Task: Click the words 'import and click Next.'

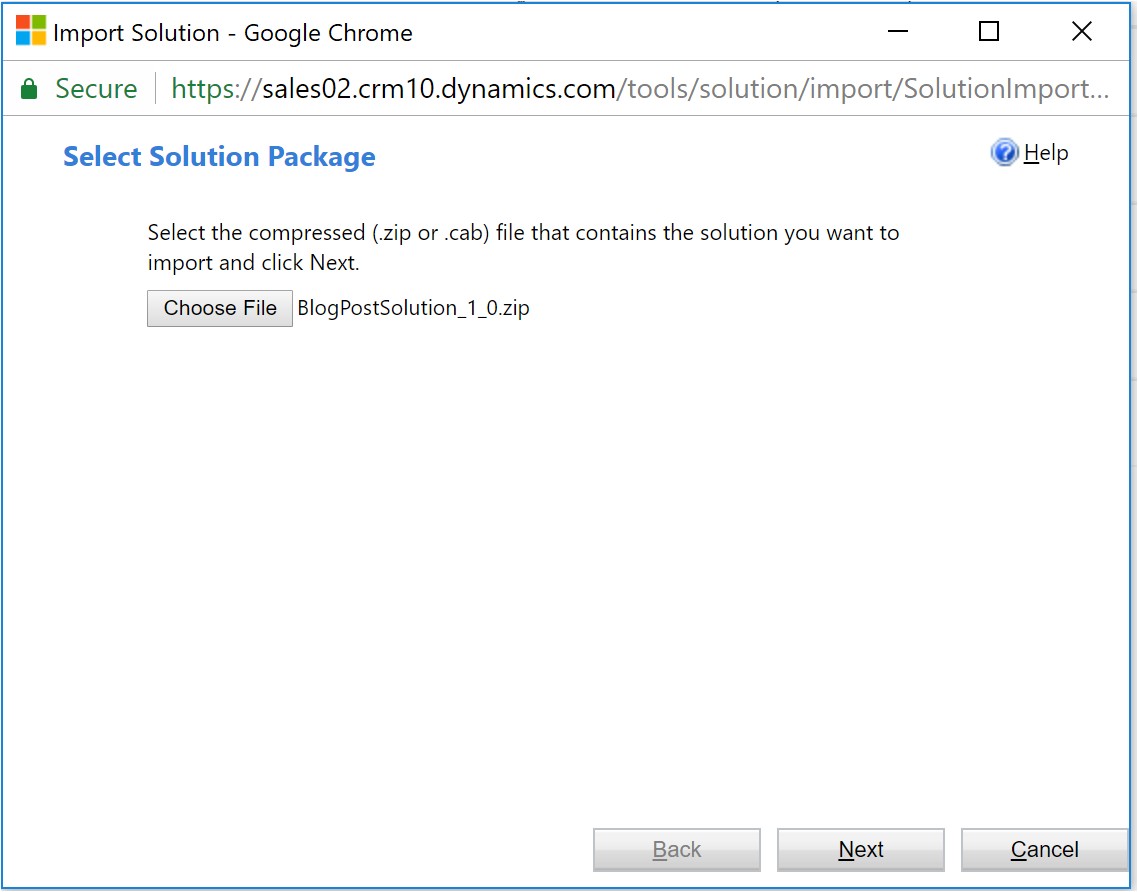Action: tap(253, 264)
